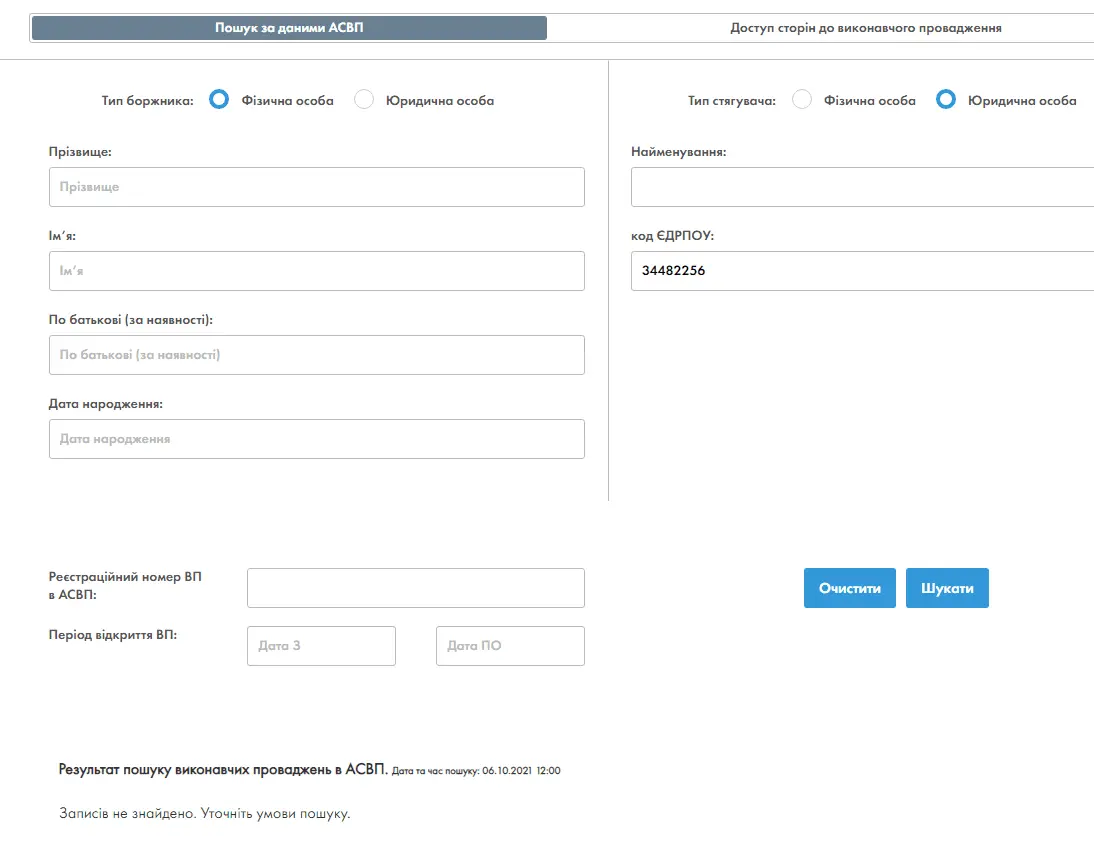
Task: Click the 'Записів не знайдено' result message
Action: [x=205, y=813]
